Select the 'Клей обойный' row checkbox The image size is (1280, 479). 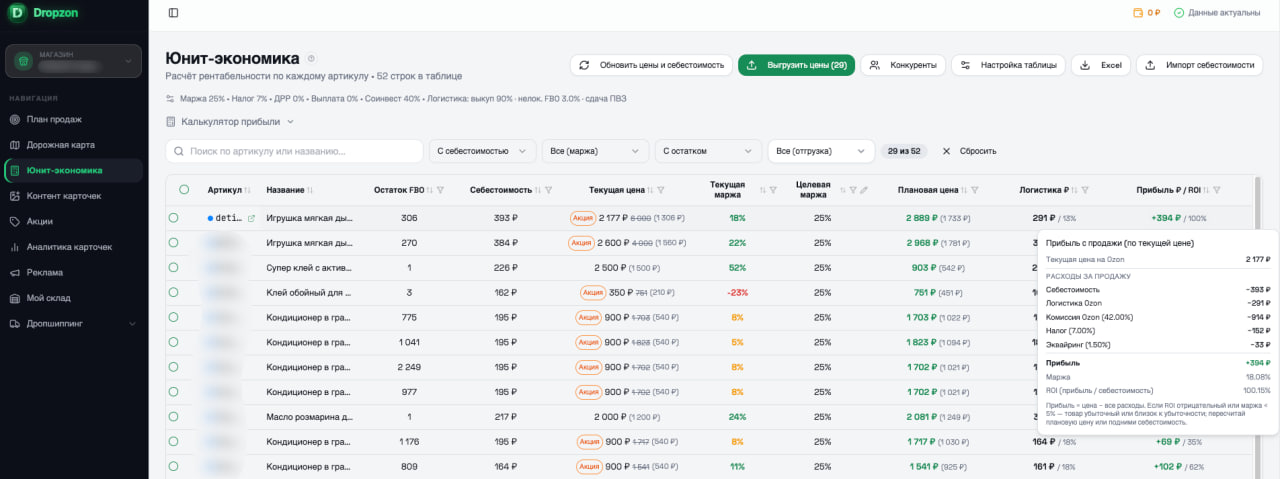click(173, 292)
